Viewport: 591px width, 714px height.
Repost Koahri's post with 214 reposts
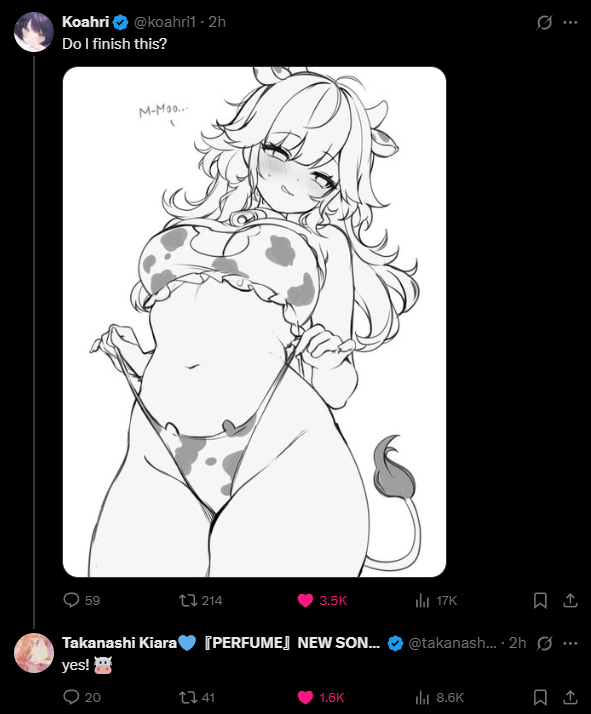pyautogui.click(x=200, y=601)
